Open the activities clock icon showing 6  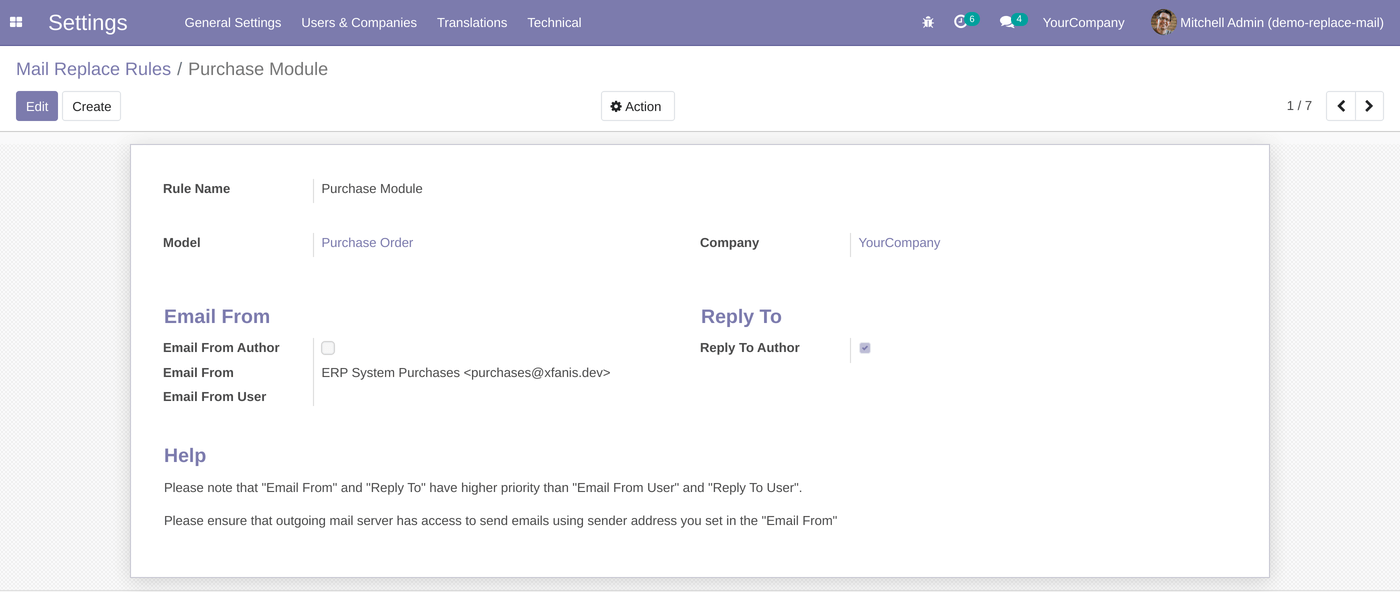coord(963,21)
